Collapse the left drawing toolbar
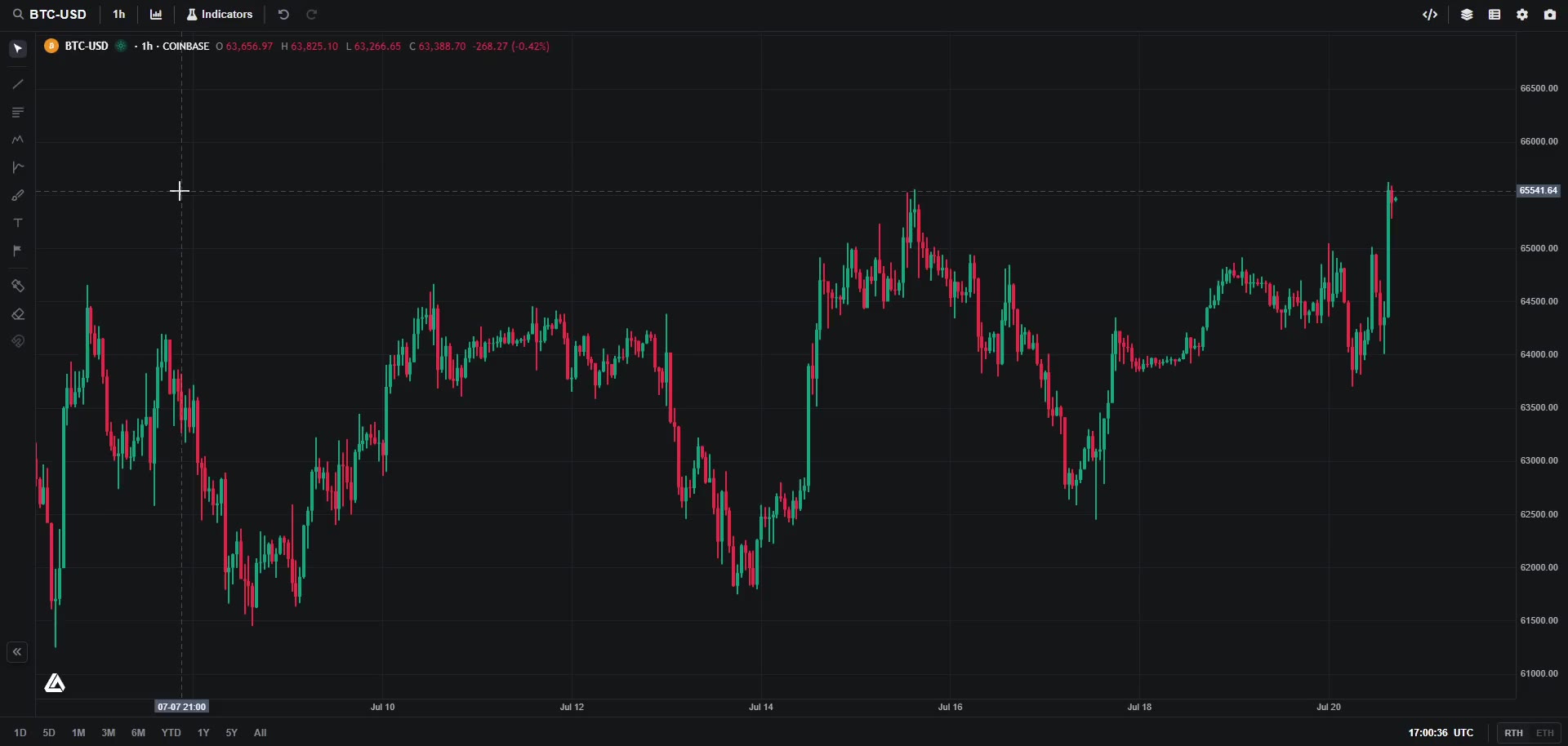Screen dimensions: 1568x746 (x=17, y=652)
